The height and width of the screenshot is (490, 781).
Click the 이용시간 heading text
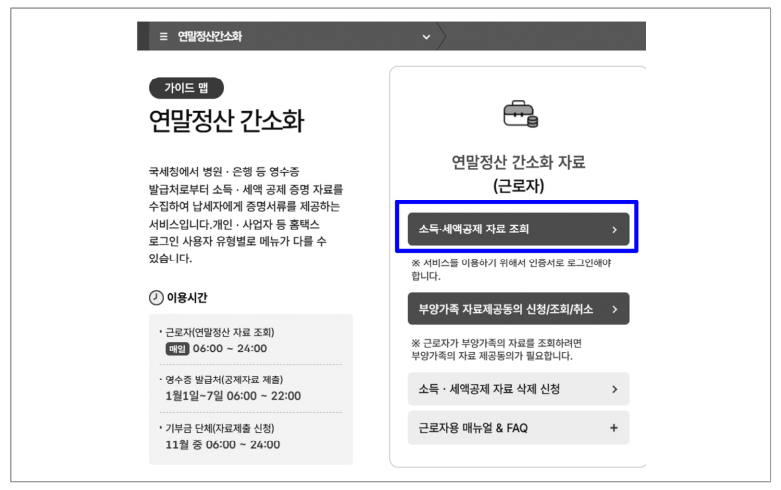[x=187, y=298]
